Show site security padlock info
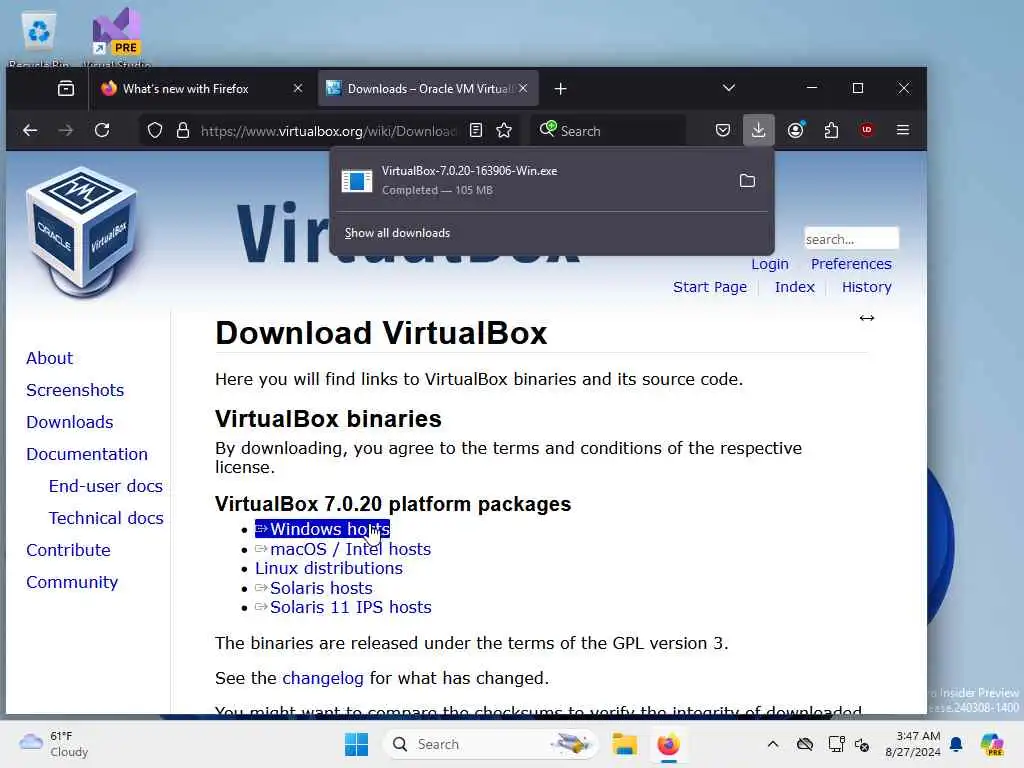 (x=183, y=131)
